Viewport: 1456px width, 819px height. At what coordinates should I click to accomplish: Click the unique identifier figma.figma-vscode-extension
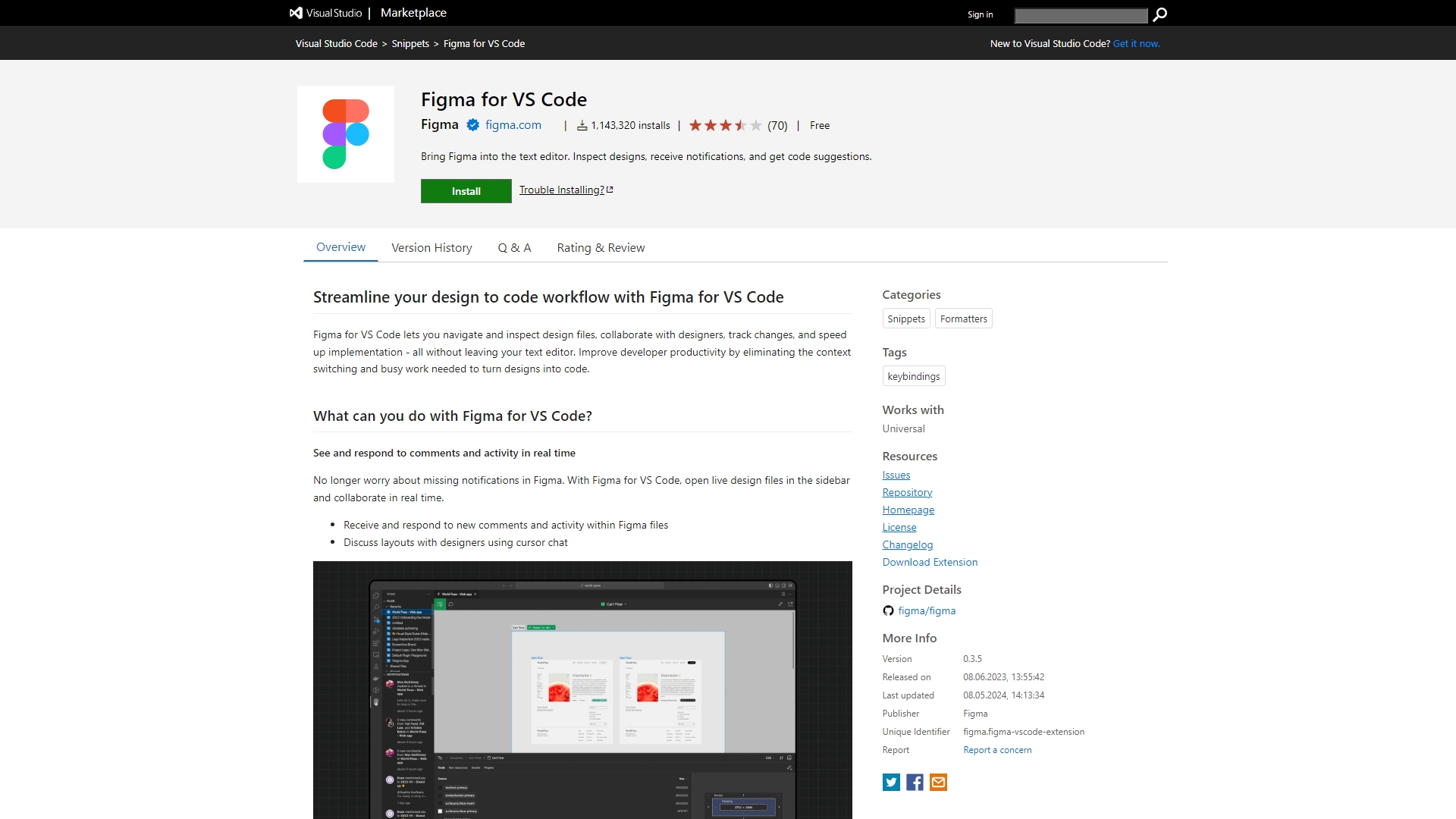[x=1024, y=732]
